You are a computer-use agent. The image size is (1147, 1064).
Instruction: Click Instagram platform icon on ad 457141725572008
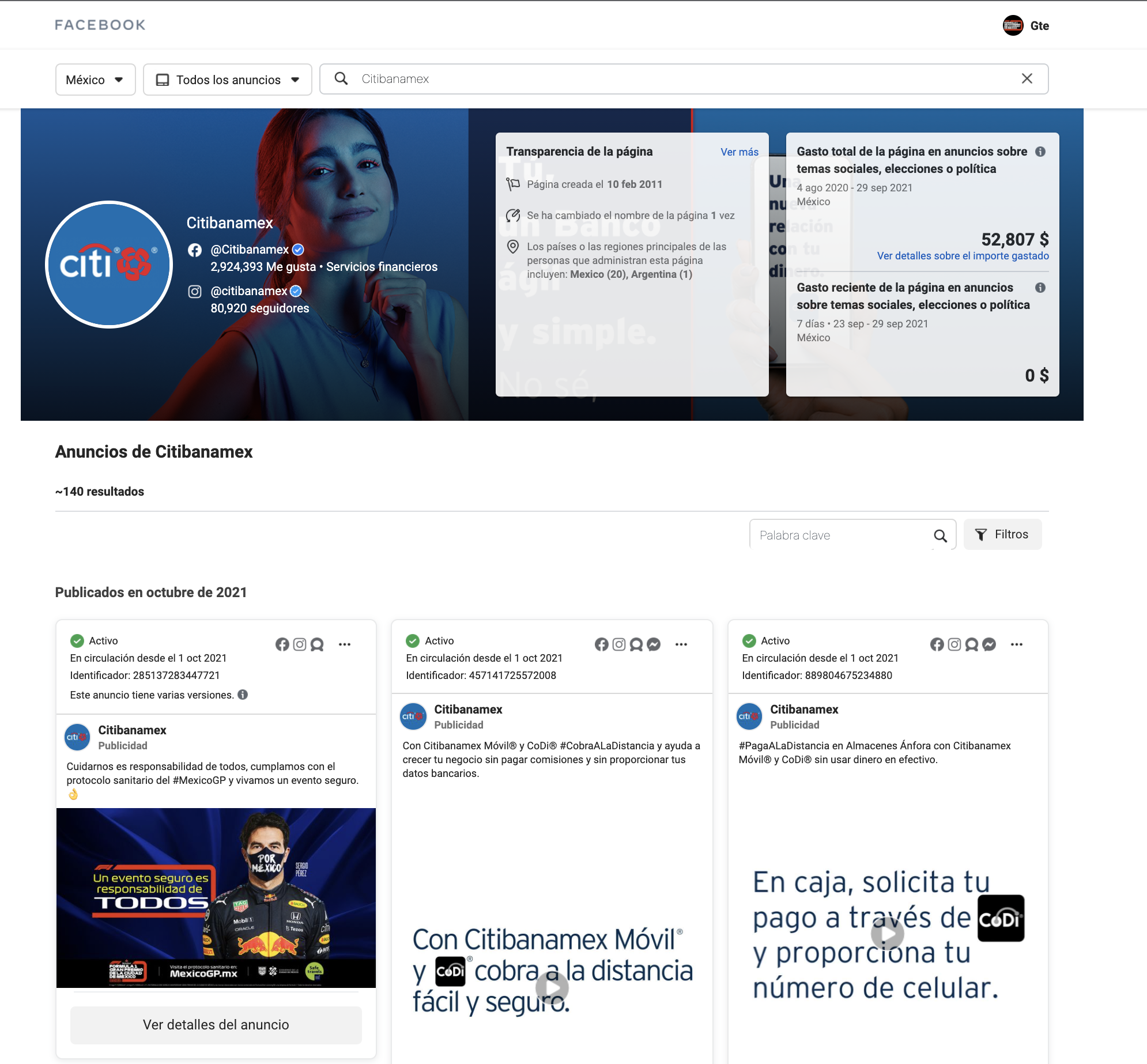[619, 644]
